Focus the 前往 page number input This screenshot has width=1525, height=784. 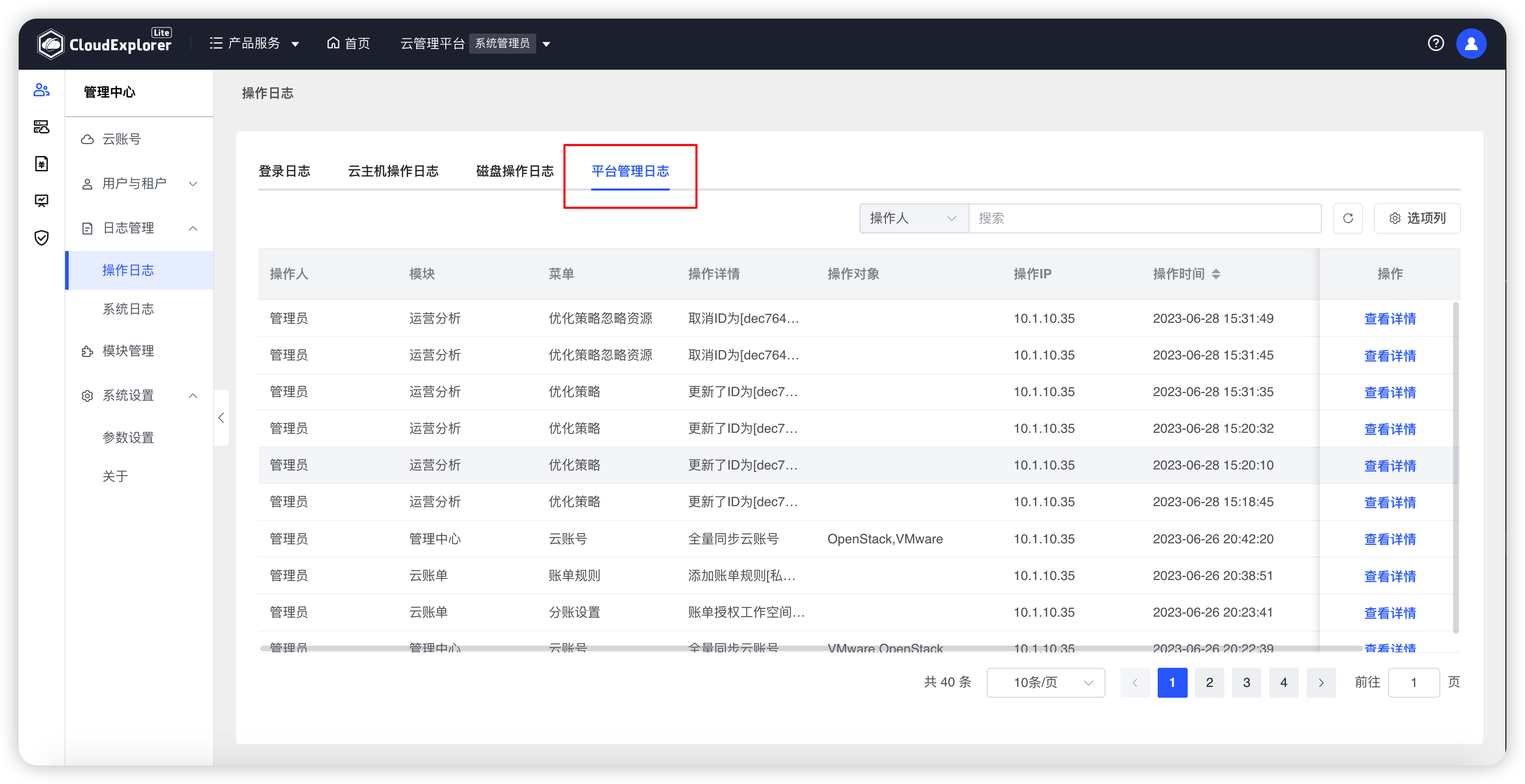(1414, 682)
